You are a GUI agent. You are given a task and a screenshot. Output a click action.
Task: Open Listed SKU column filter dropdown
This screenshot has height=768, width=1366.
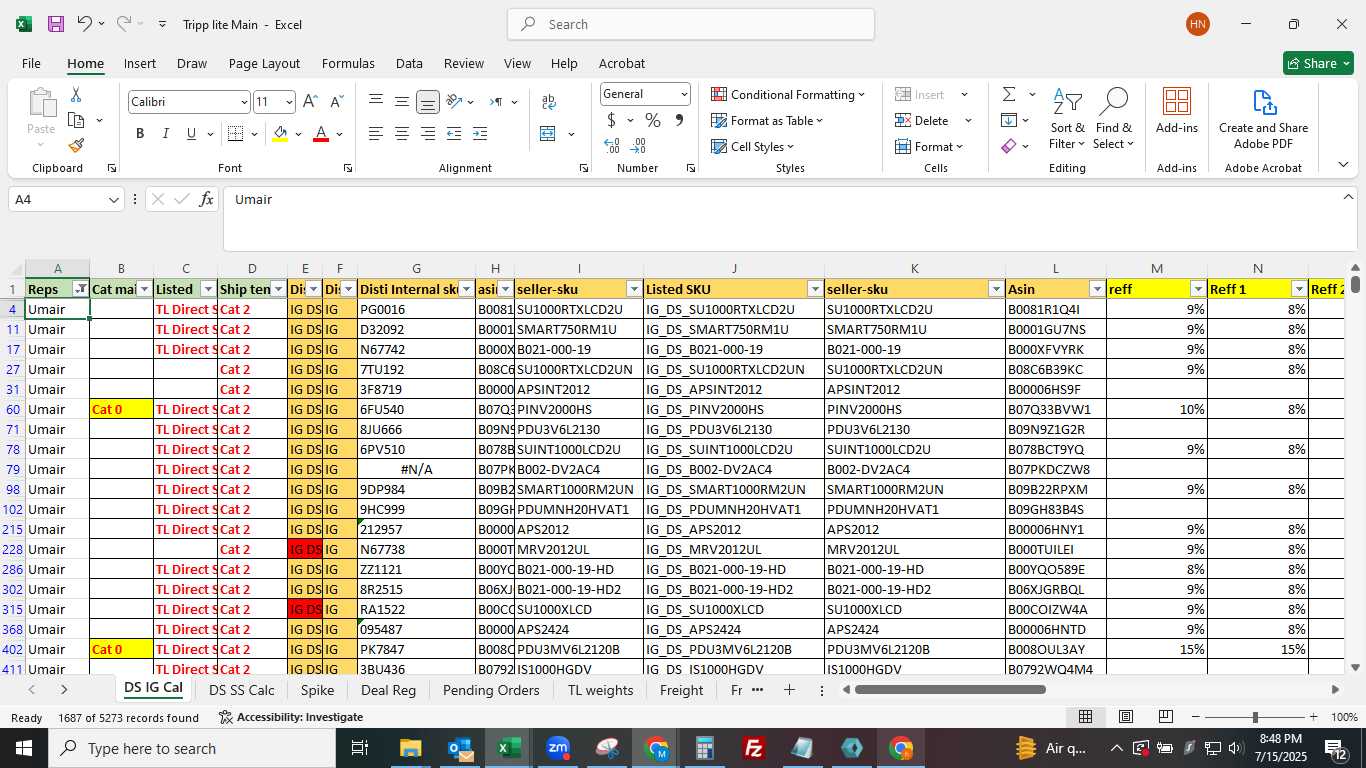coord(815,289)
